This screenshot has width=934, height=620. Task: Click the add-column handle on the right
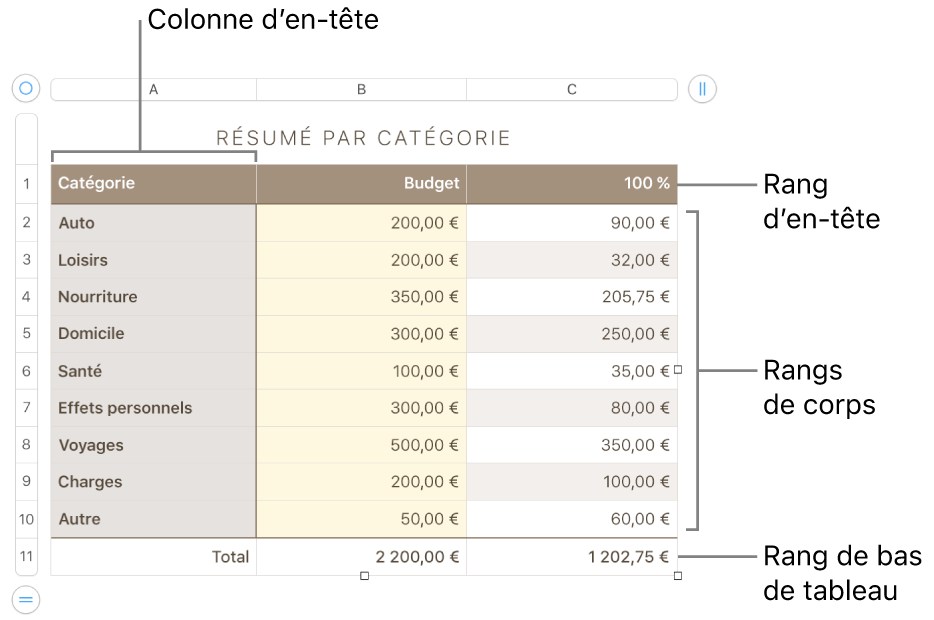pos(702,88)
